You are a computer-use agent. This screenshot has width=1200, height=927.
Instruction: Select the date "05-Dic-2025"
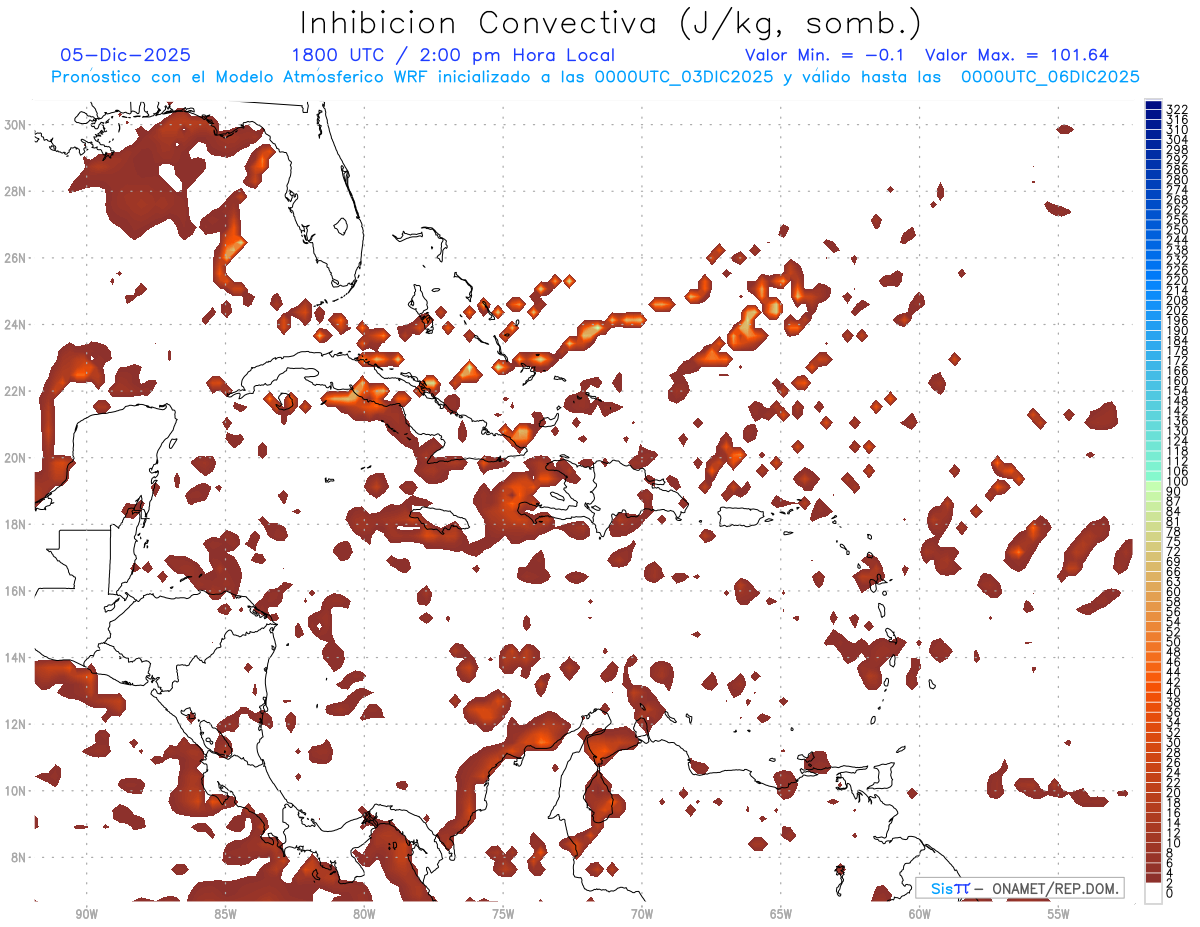click(x=125, y=55)
